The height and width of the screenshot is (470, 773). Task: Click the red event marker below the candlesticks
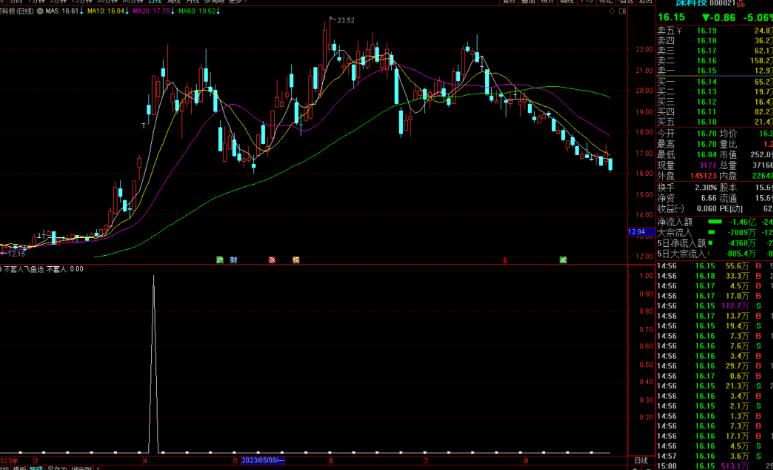tap(272, 259)
